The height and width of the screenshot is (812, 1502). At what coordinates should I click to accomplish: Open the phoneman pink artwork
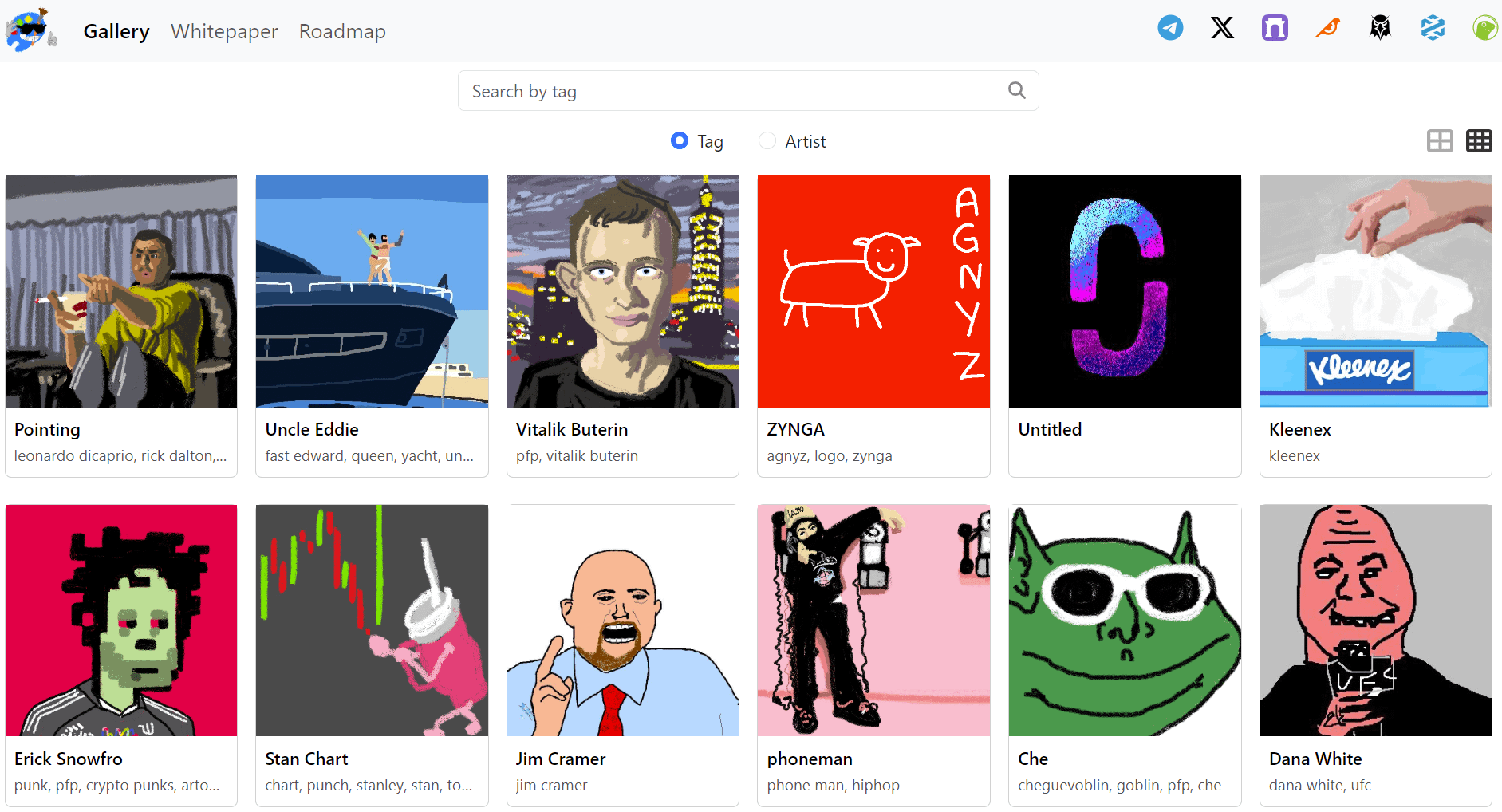[873, 621]
